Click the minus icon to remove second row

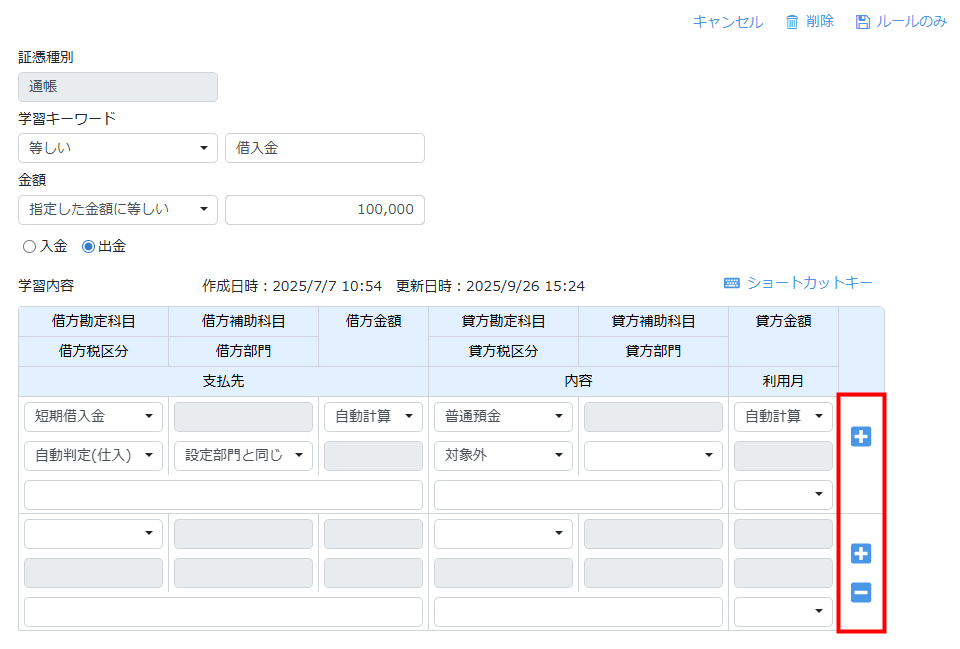tap(860, 593)
